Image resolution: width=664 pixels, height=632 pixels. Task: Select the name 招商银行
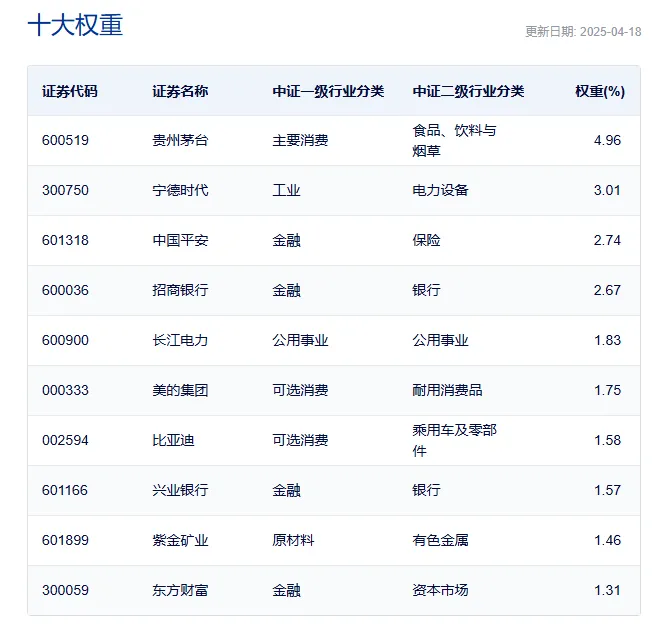[180, 290]
